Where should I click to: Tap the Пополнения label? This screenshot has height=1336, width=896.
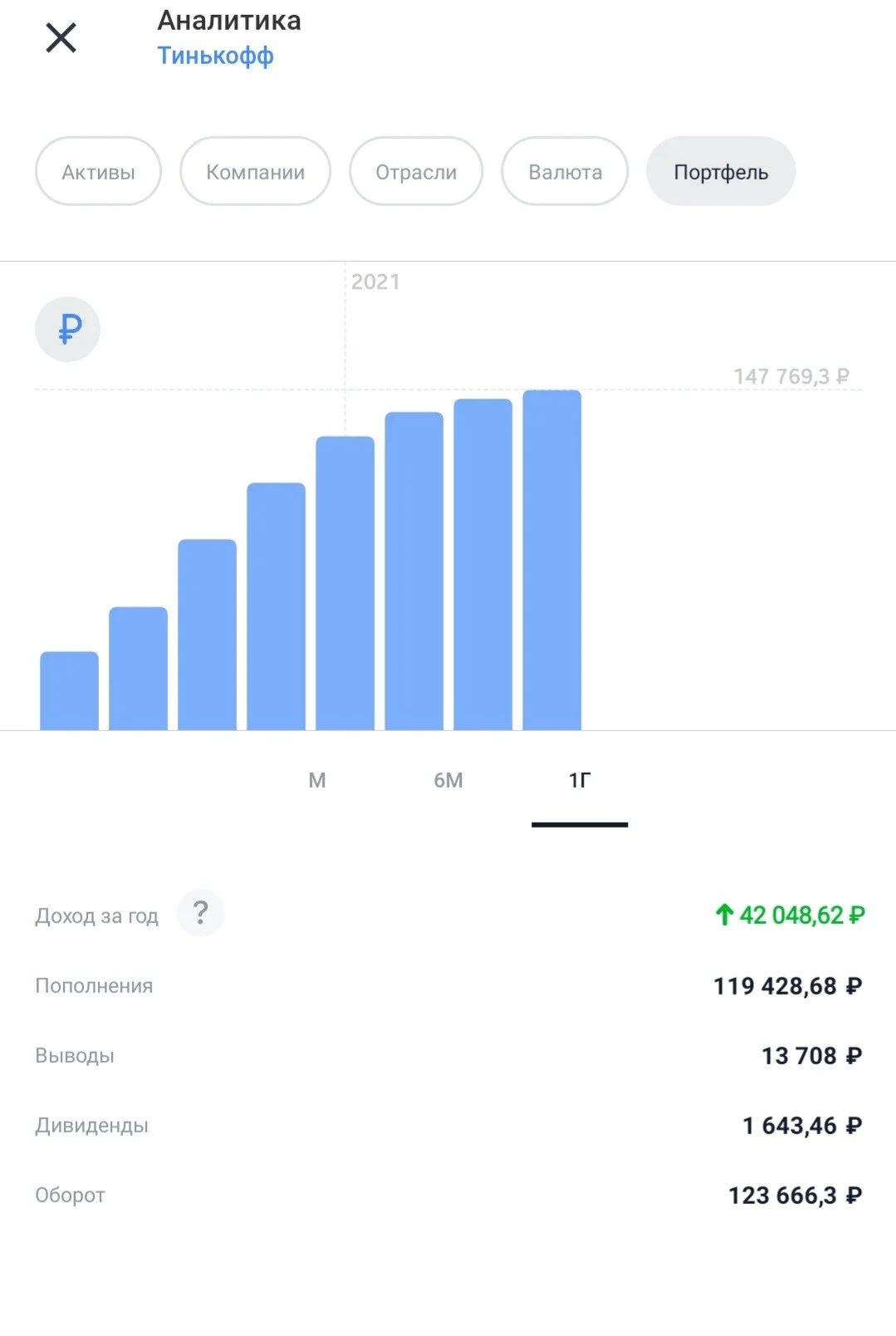tap(94, 985)
